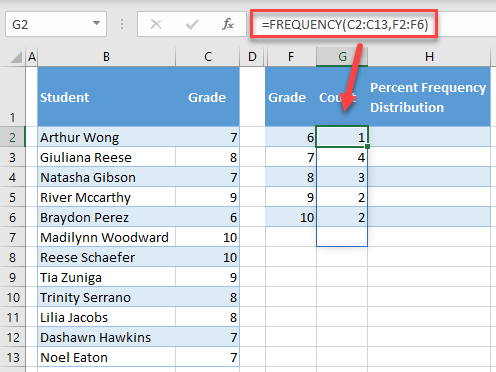Click River Mccarthy's grade value 9
Screen dimensions: 496x372
(x=208, y=197)
